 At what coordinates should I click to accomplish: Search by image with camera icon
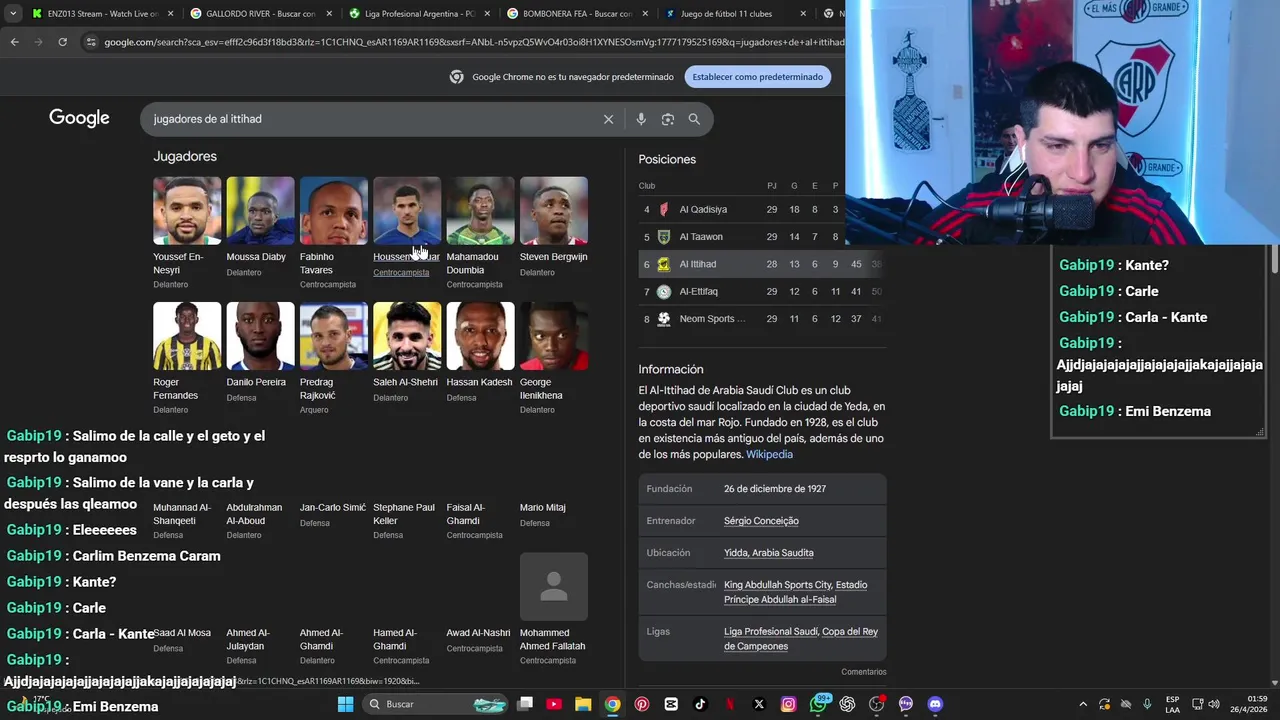[x=668, y=119]
